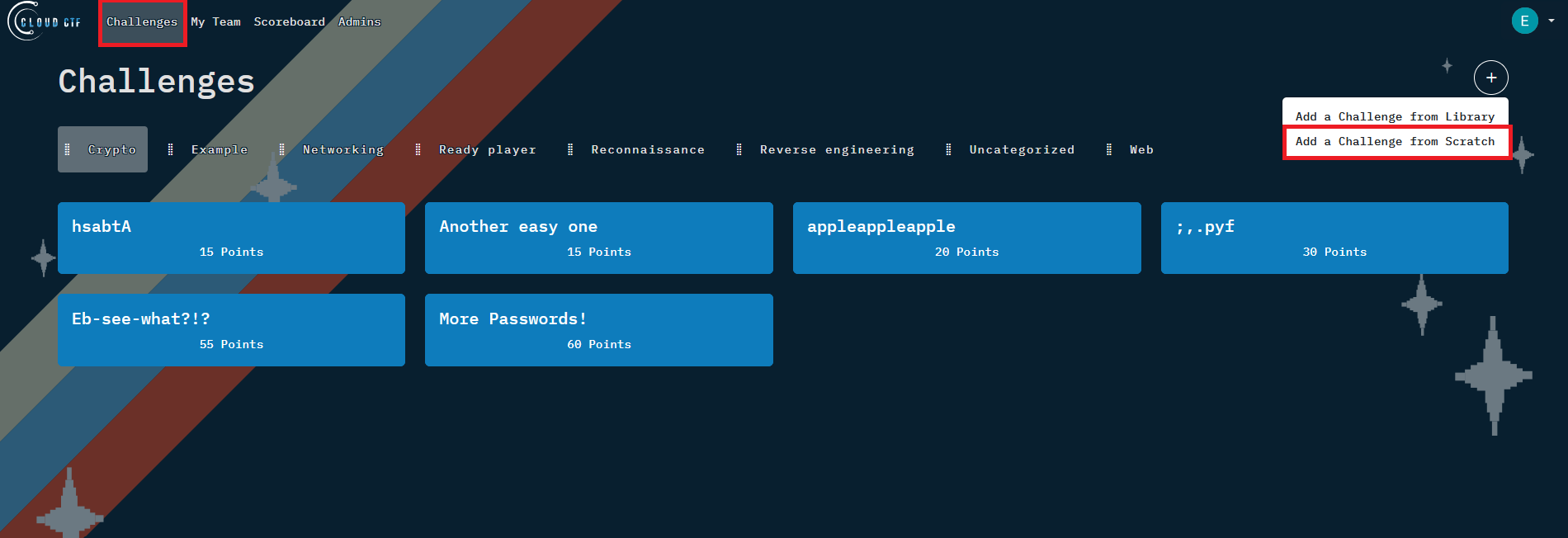Choose Add a Challenge from Library
This screenshot has width=1568, height=538.
(1395, 116)
